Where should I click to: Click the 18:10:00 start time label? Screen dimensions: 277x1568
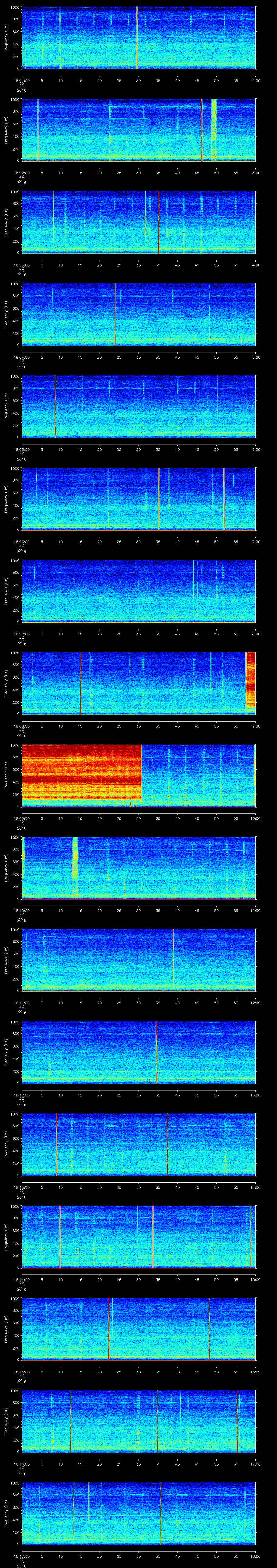click(x=21, y=910)
